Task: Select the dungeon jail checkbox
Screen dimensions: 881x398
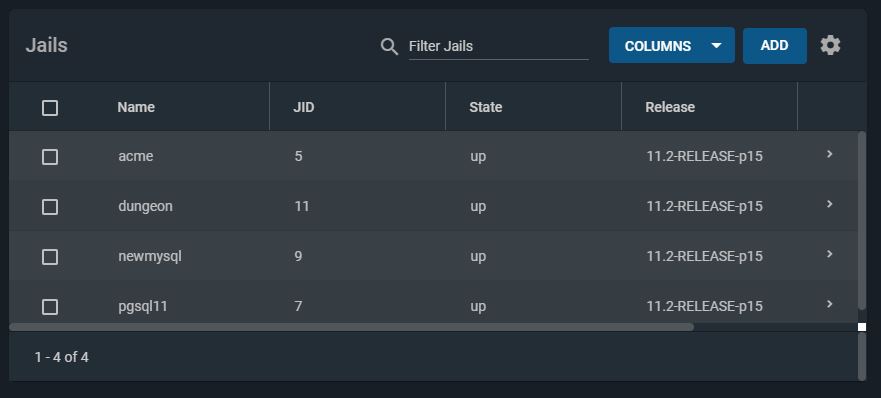Action: 50,207
